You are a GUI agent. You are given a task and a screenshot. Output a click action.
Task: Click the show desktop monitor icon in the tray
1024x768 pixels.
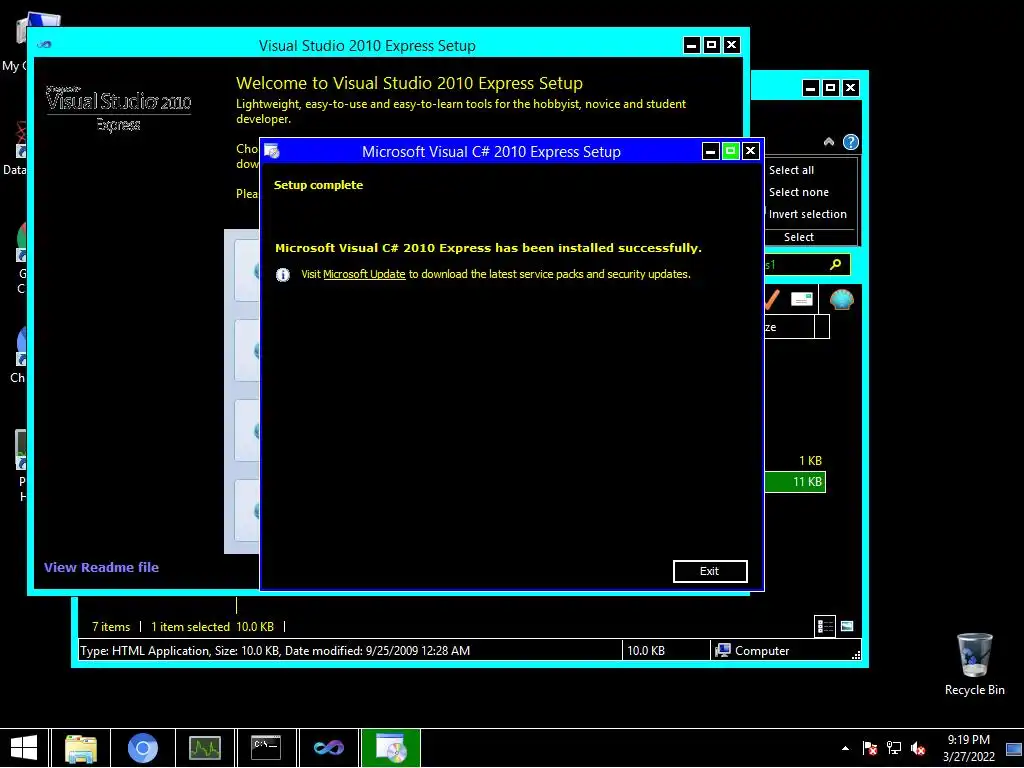click(1014, 748)
